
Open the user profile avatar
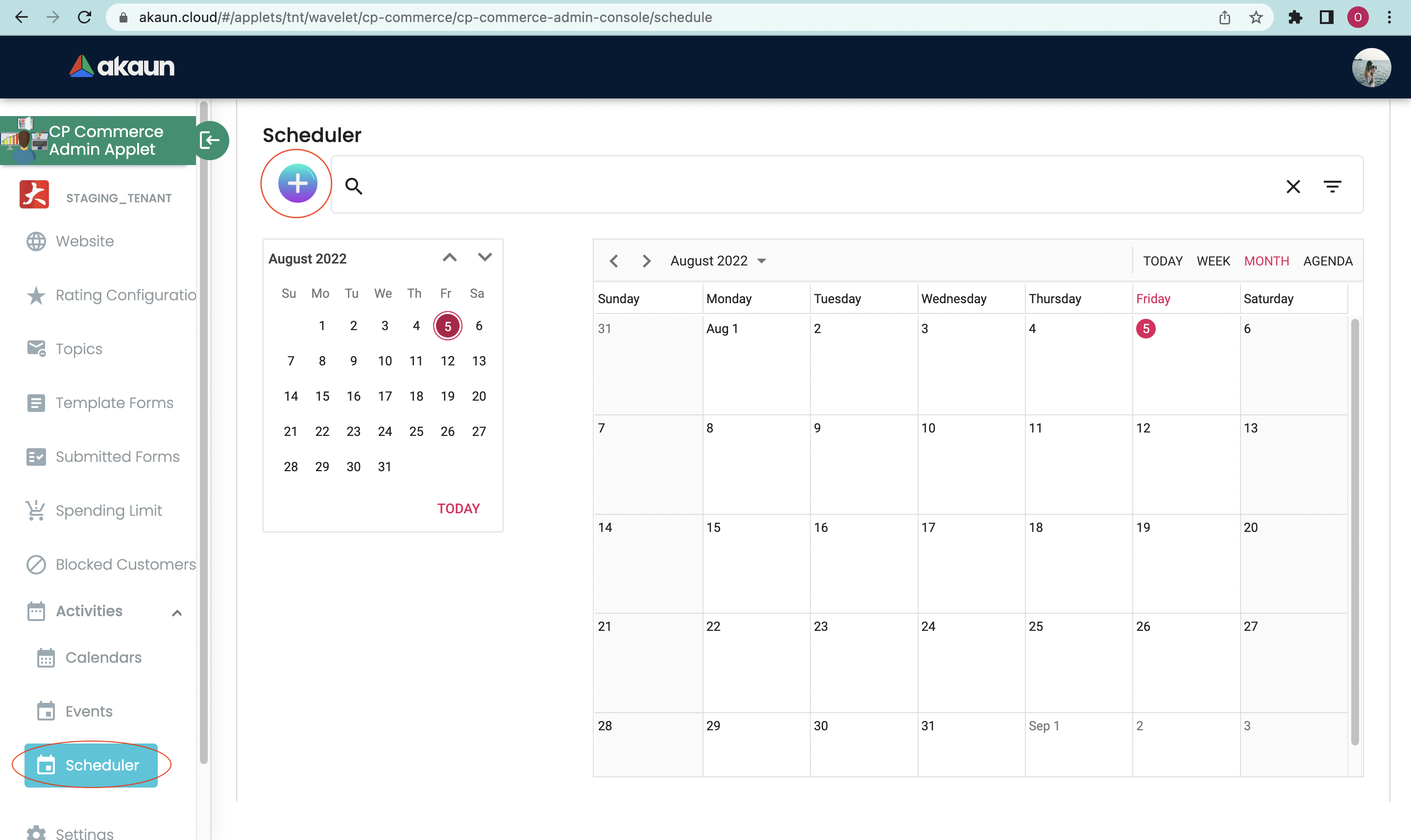pyautogui.click(x=1371, y=67)
